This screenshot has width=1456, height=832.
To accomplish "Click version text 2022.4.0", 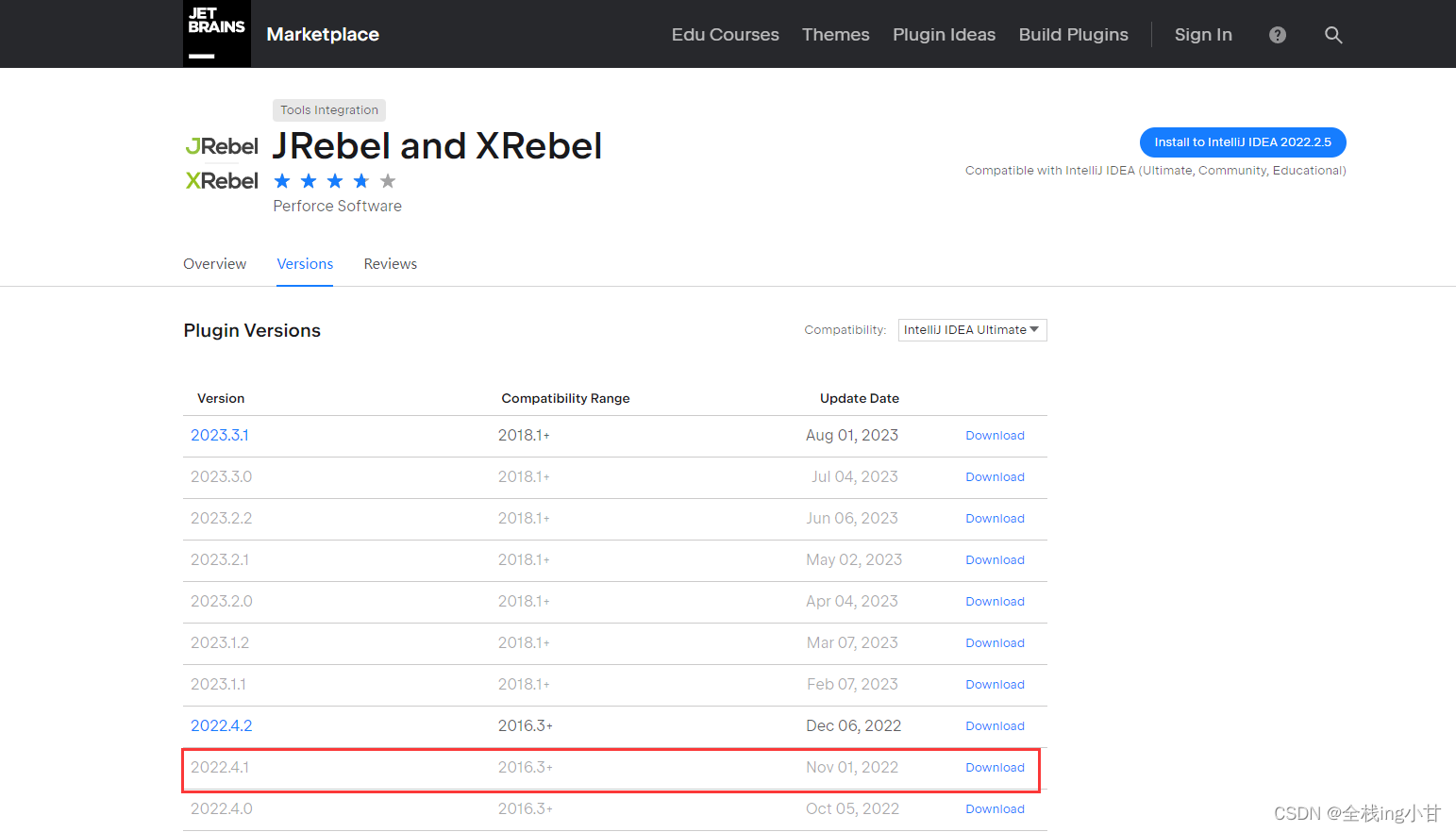I will [222, 808].
